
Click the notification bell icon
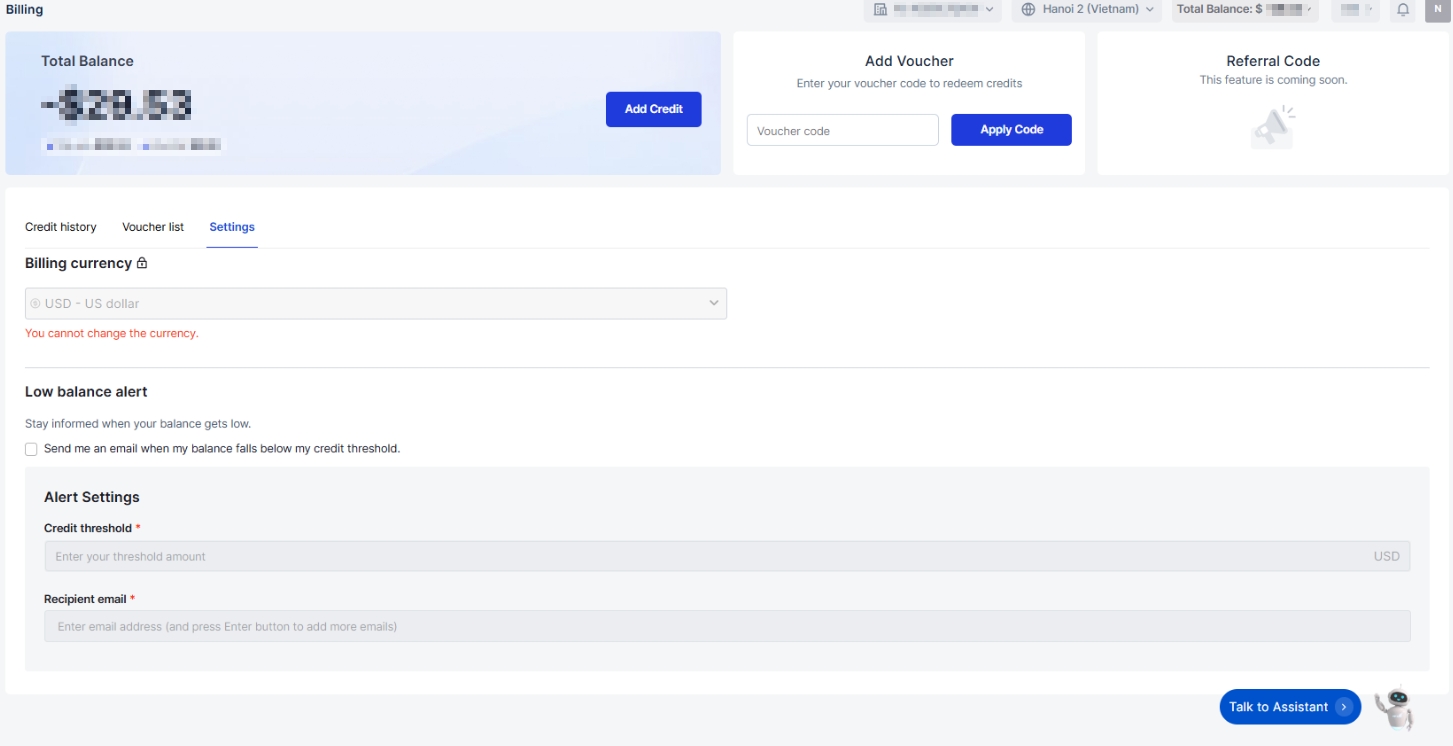[1403, 10]
